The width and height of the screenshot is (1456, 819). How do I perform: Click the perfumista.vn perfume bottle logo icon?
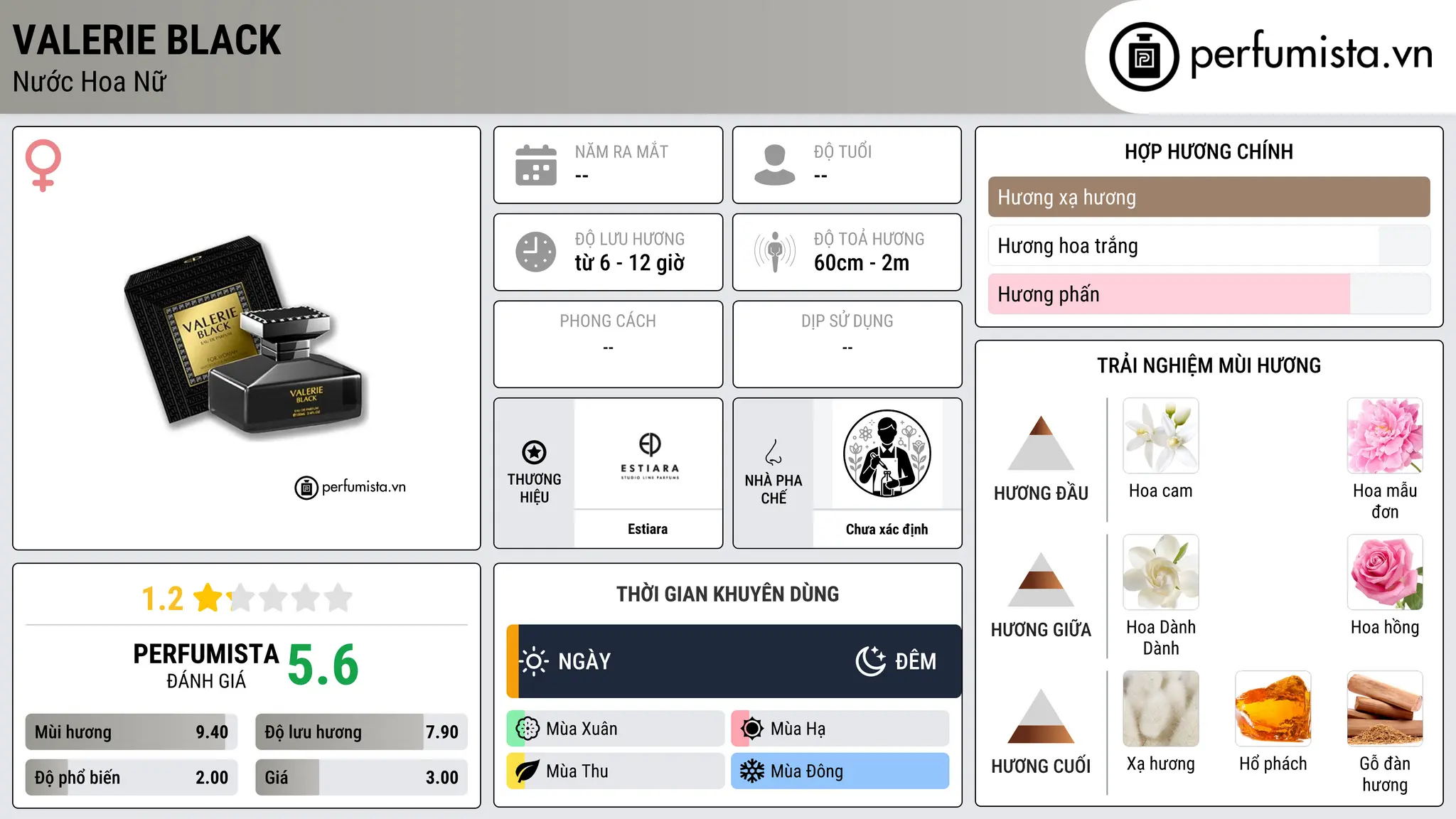(1144, 57)
